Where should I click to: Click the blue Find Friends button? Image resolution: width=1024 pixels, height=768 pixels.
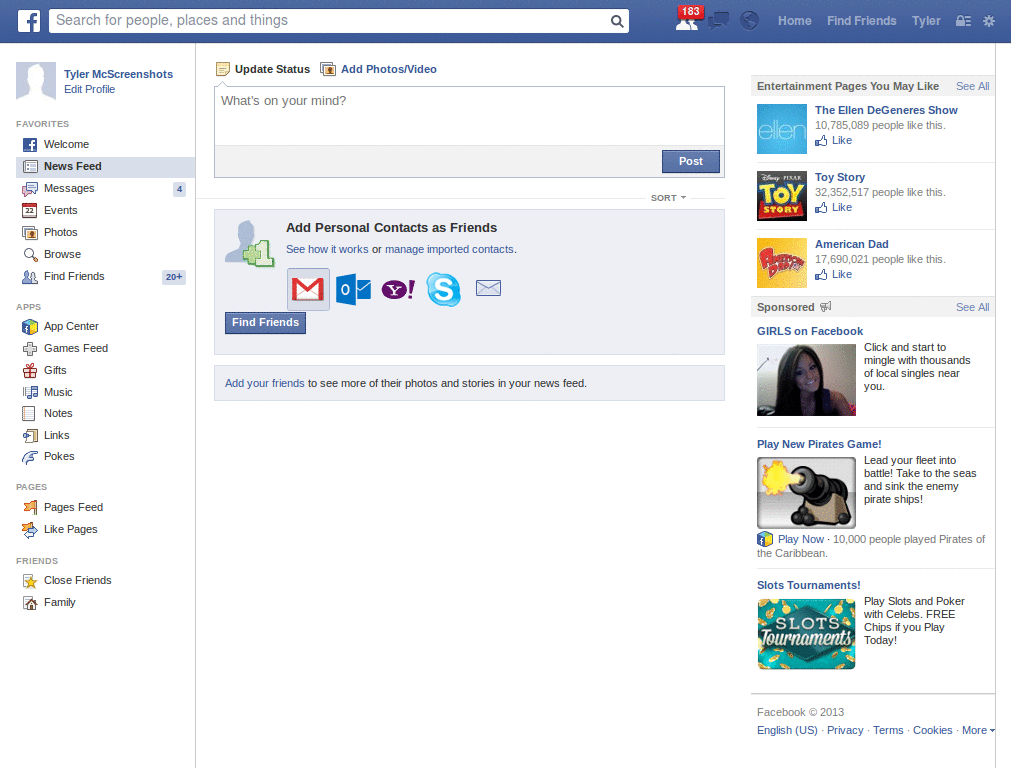click(x=265, y=323)
